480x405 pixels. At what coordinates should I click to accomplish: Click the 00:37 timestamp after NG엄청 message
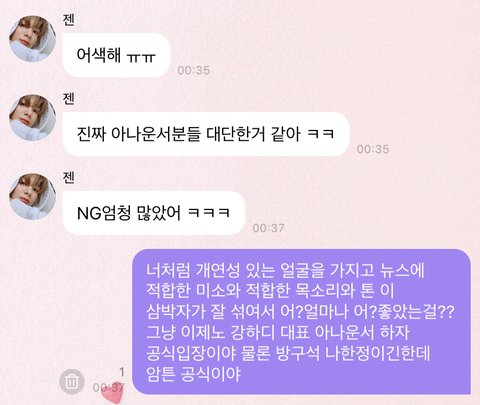tap(269, 228)
